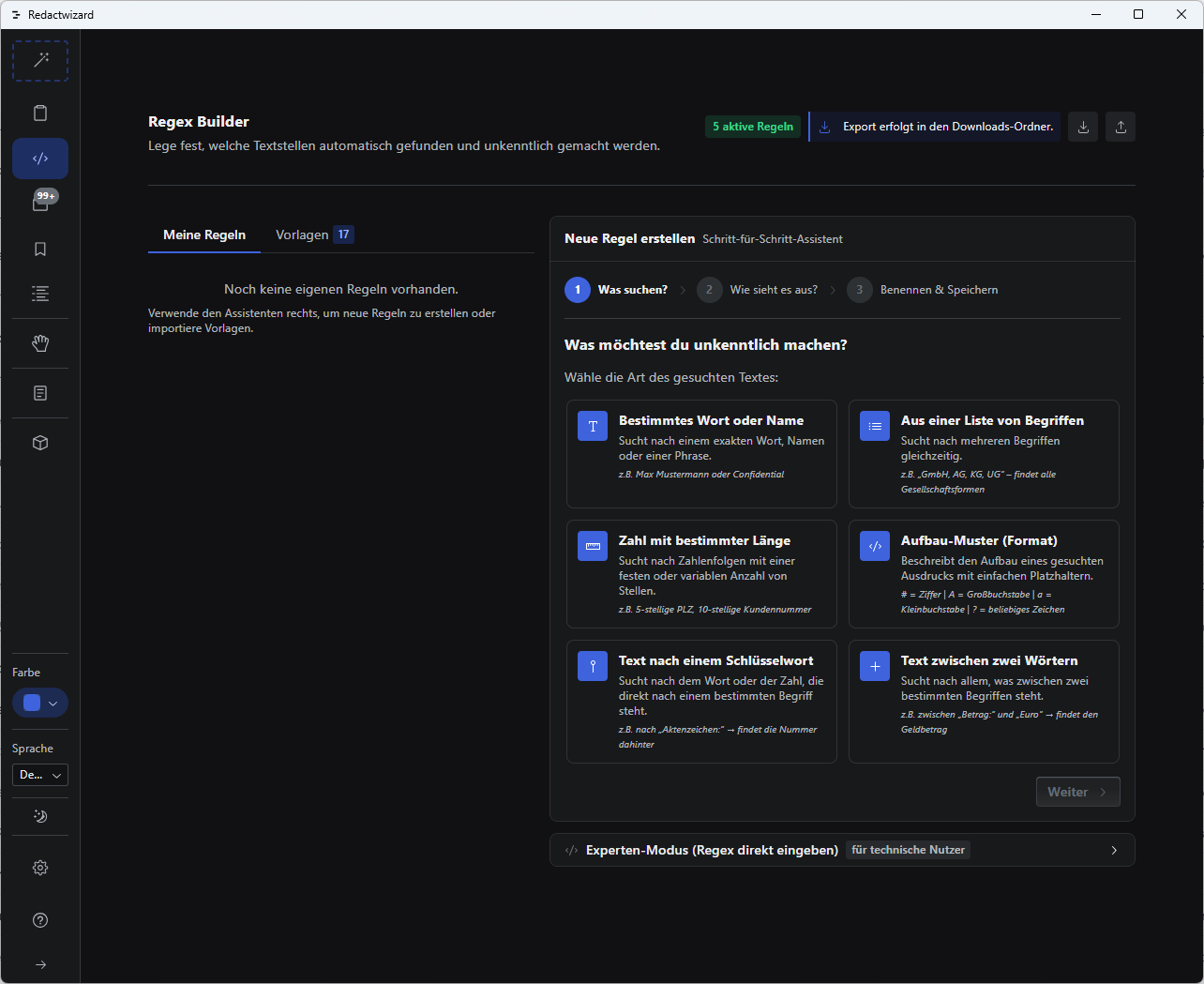The width and height of the screenshot is (1204, 984).
Task: Choose Aus einer Liste von Begriffen card
Action: [x=984, y=454]
